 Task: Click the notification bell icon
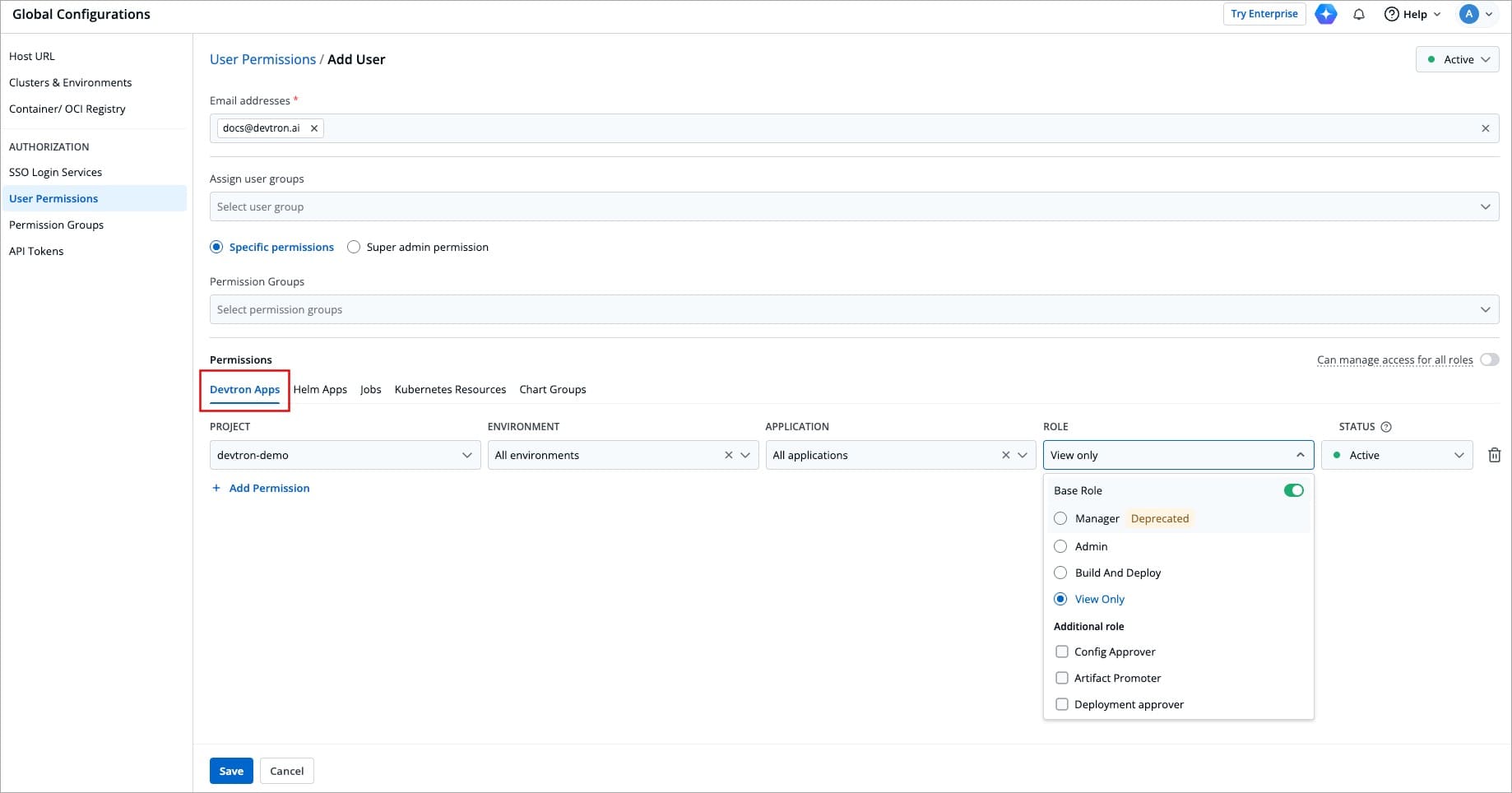tap(1359, 14)
